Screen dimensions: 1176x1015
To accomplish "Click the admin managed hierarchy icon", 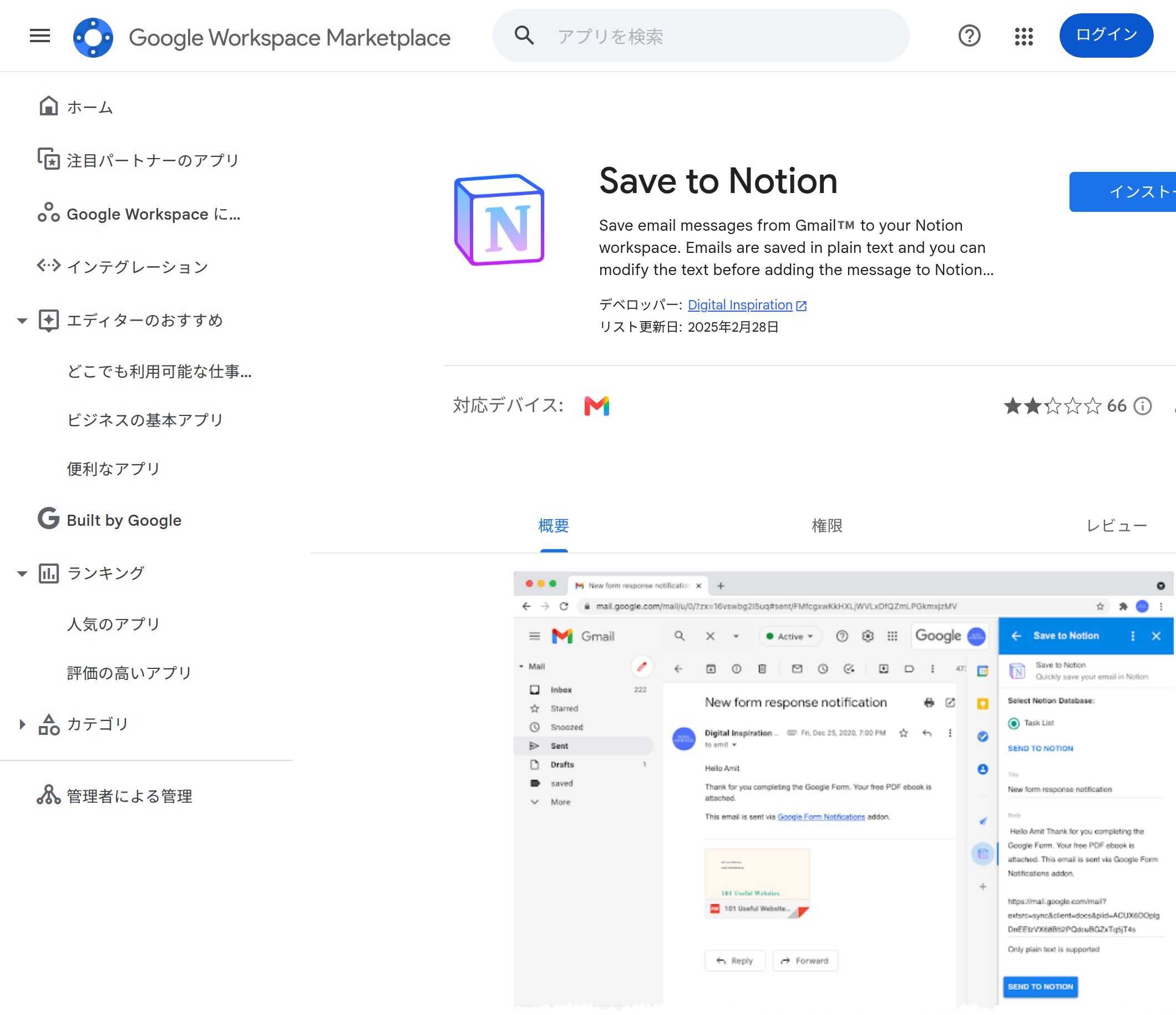I will [x=48, y=795].
